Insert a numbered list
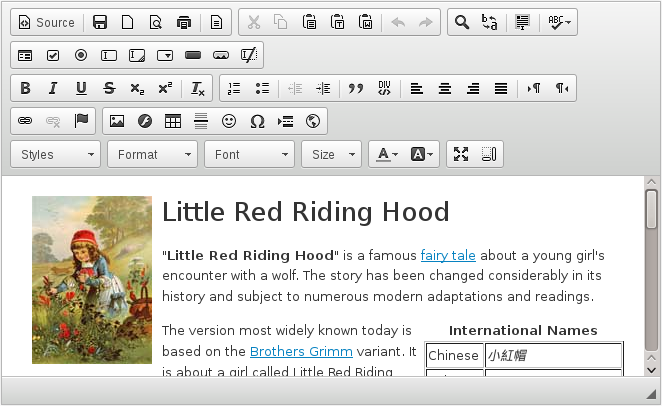Viewport: 662px width, 406px height. coord(234,88)
